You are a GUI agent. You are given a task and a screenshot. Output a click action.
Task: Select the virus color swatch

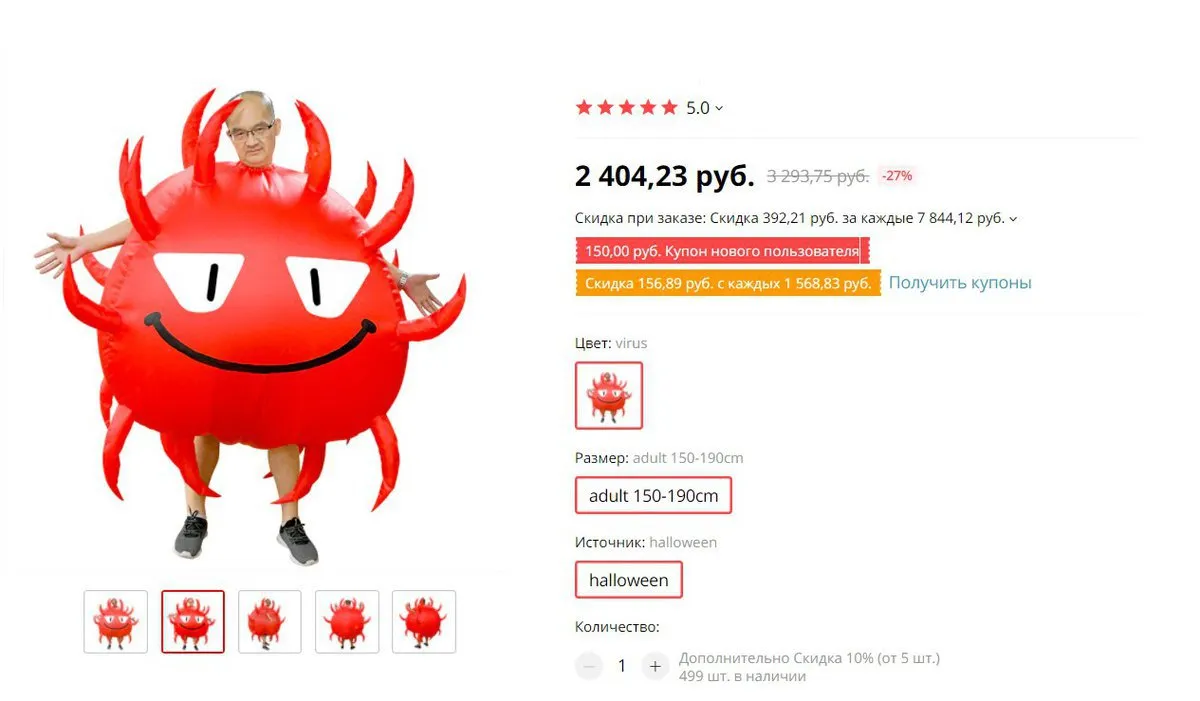[609, 395]
